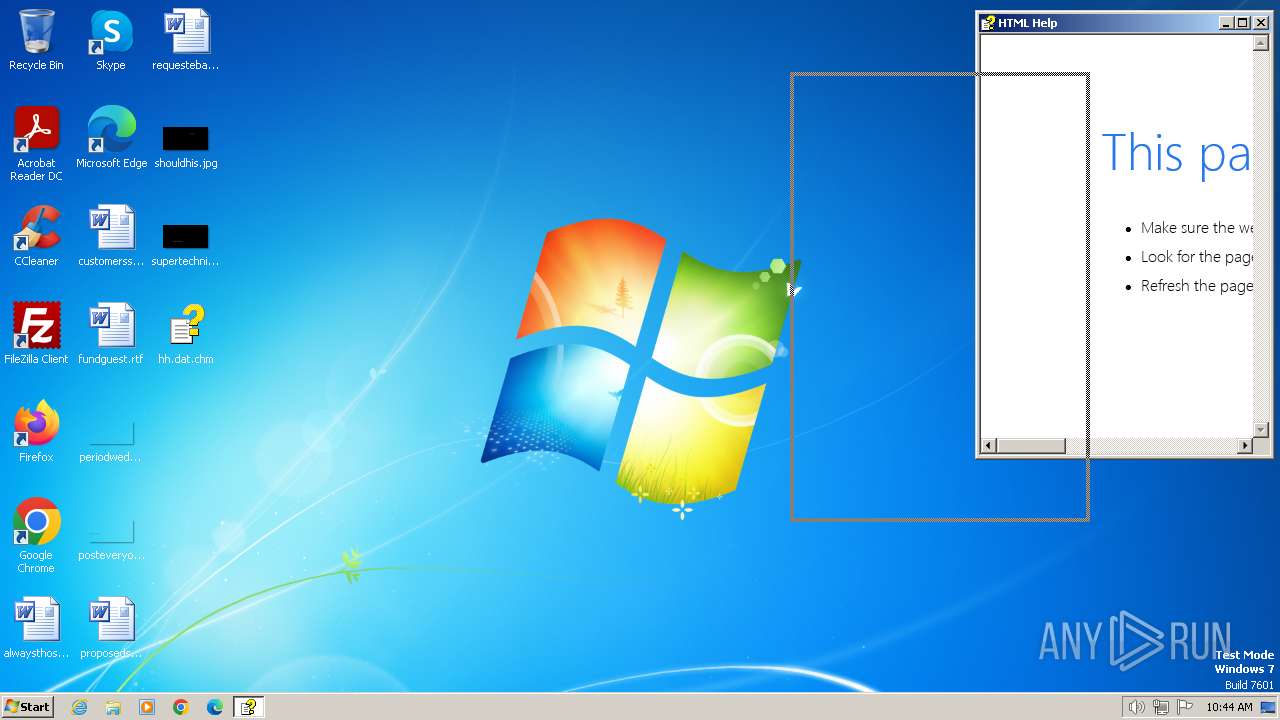Screen dimensions: 1280x720
Task: Click the "Make sure the we" bullet text
Action: pyautogui.click(x=1197, y=228)
